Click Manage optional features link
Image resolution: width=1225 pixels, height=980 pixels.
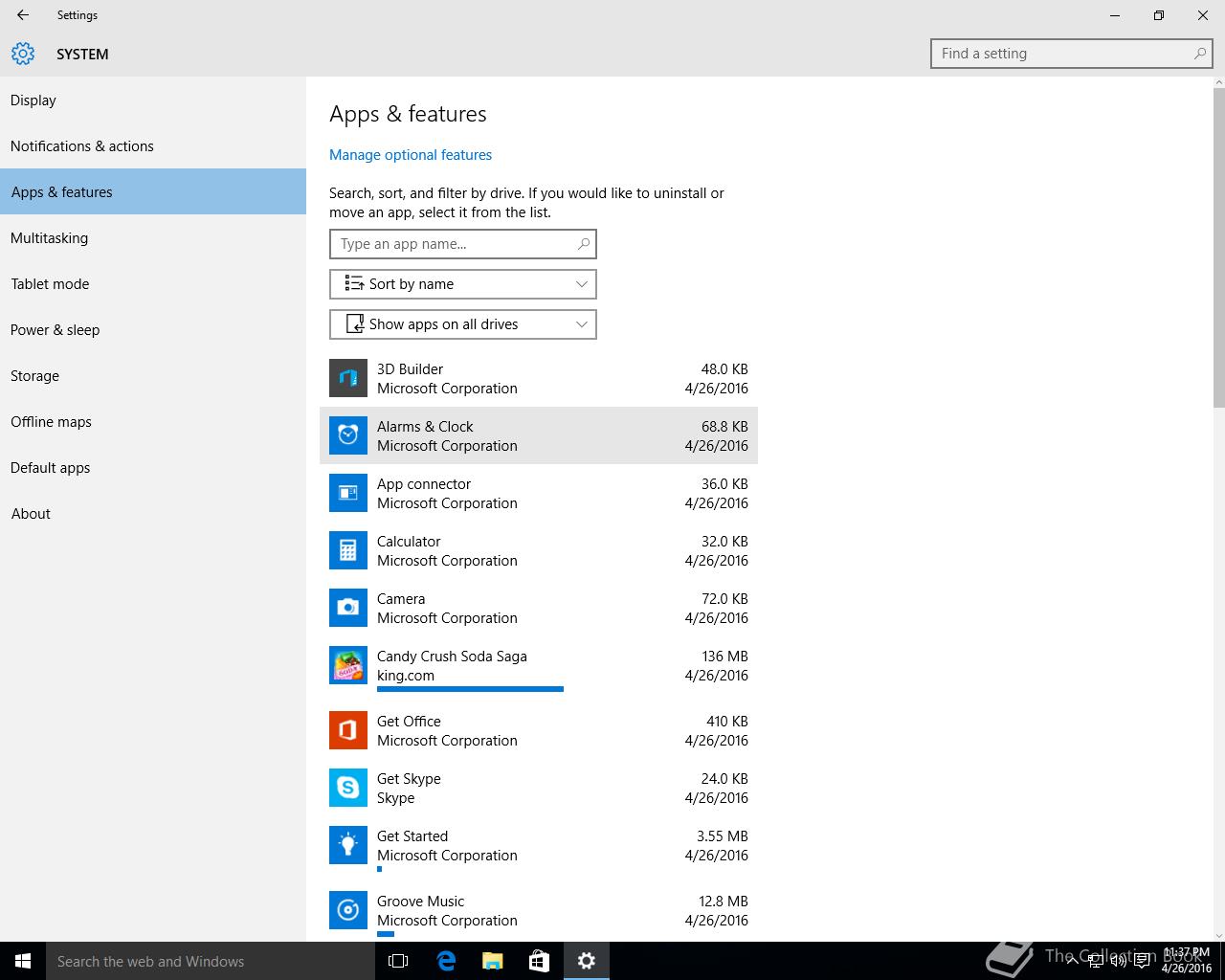411,155
